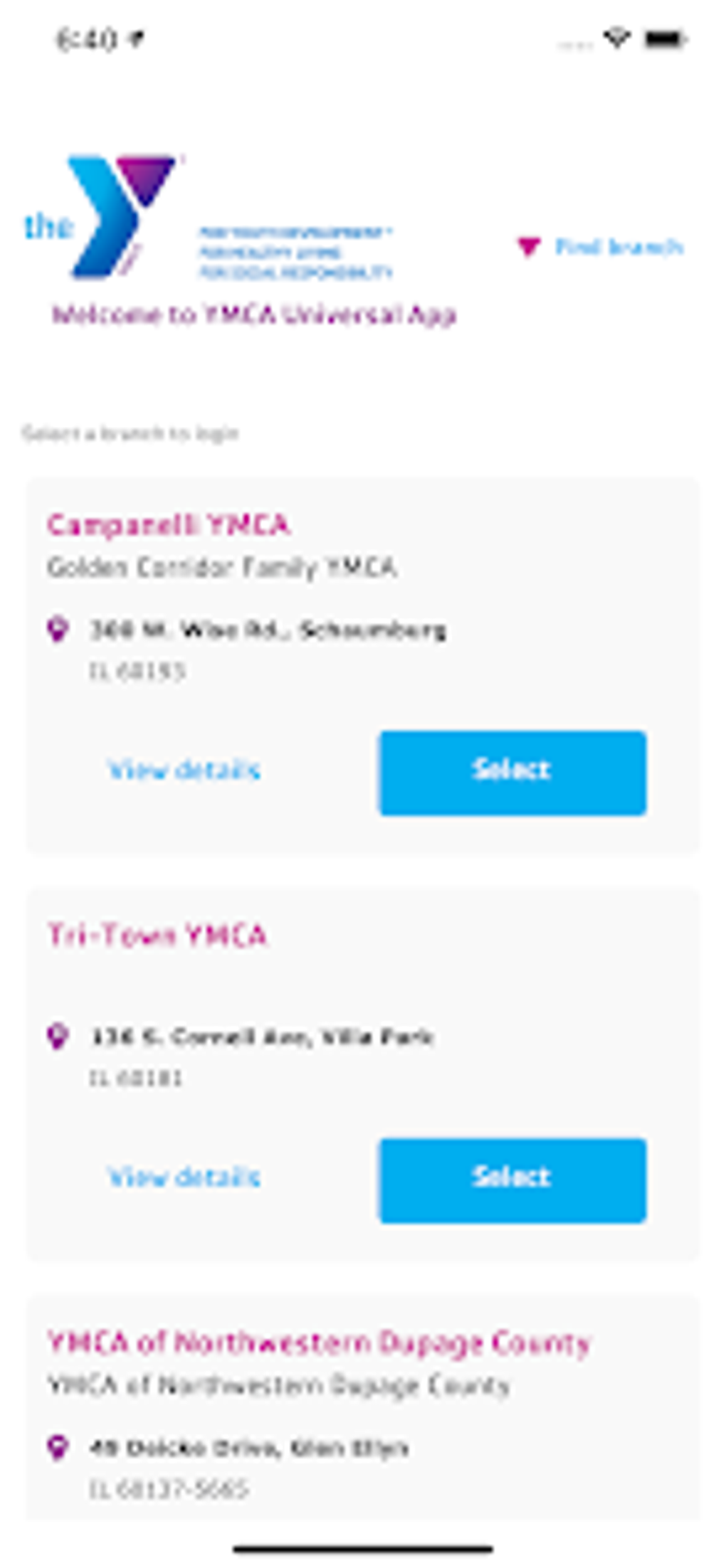This screenshot has height=1568, width=726.
Task: Click the Tri-Town YMCA location pin icon
Action: click(58, 1036)
